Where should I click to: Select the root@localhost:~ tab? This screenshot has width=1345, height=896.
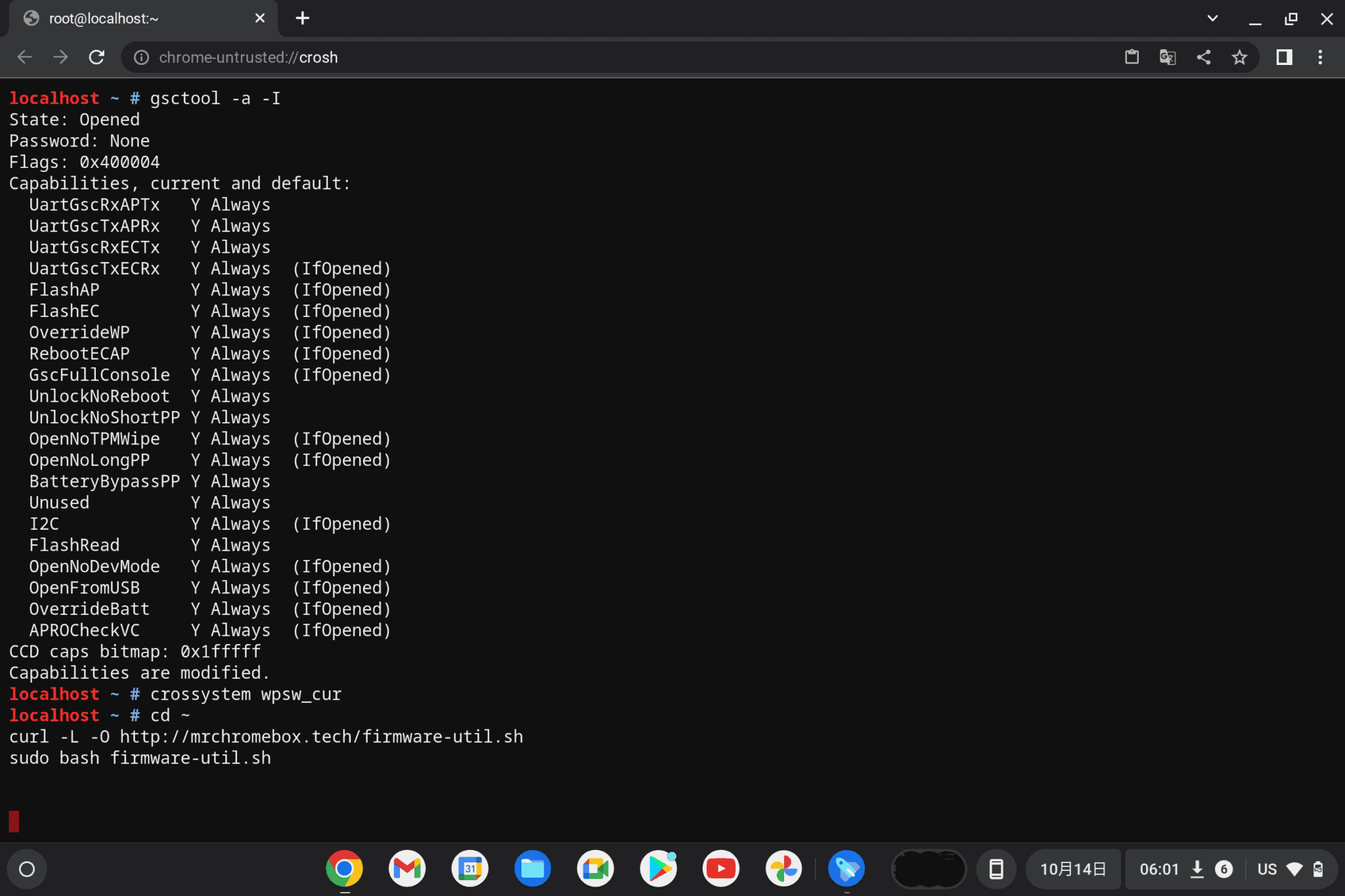[x=131, y=18]
